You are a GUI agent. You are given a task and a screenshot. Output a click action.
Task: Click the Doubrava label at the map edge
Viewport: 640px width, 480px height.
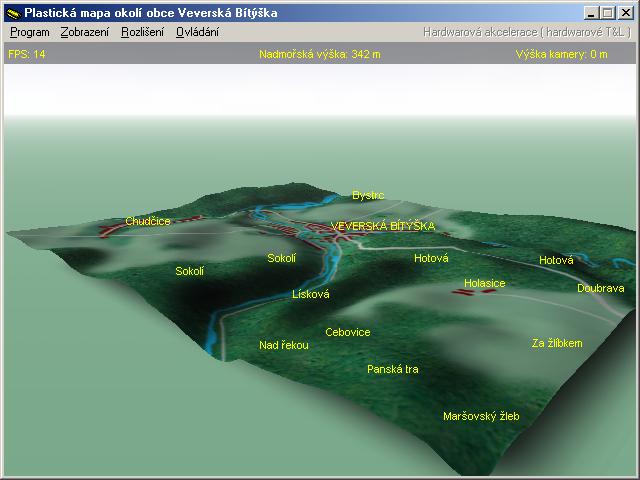tap(600, 288)
